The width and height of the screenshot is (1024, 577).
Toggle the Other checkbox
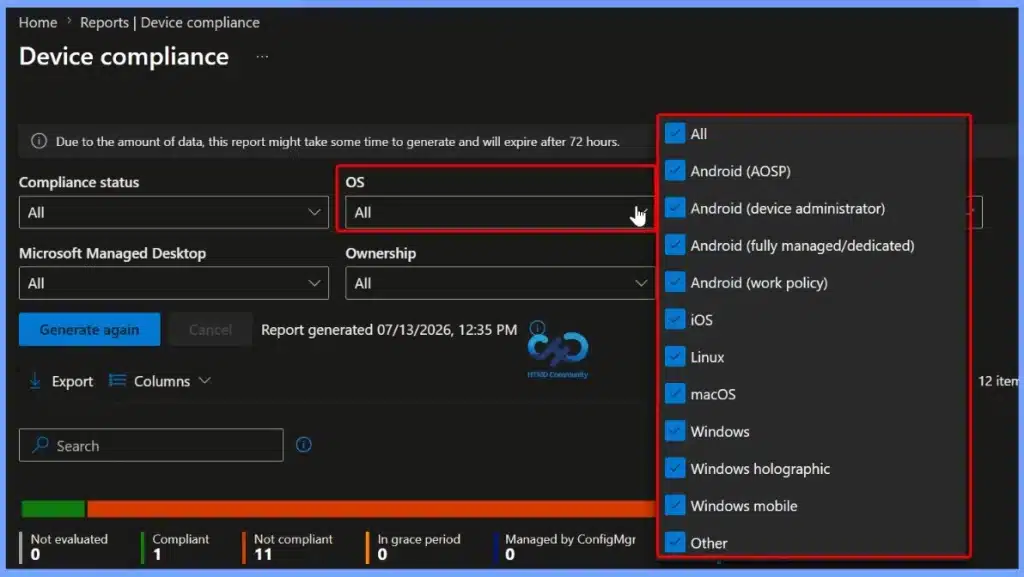(x=675, y=542)
